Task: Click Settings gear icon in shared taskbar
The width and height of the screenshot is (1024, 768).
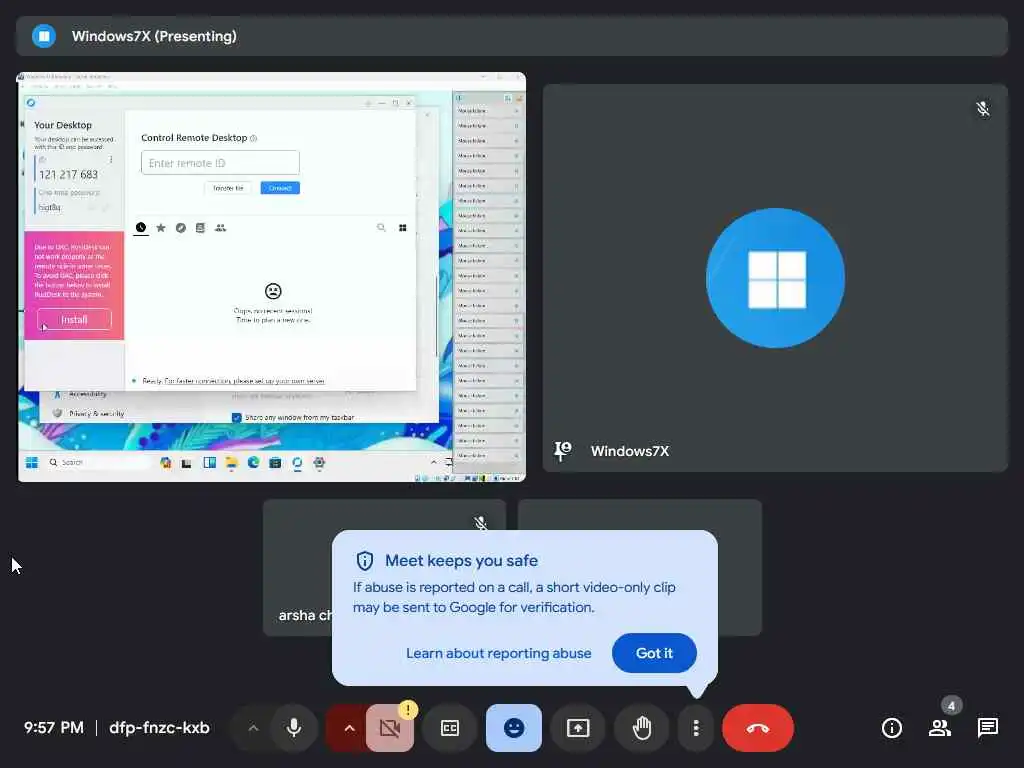Action: click(319, 462)
